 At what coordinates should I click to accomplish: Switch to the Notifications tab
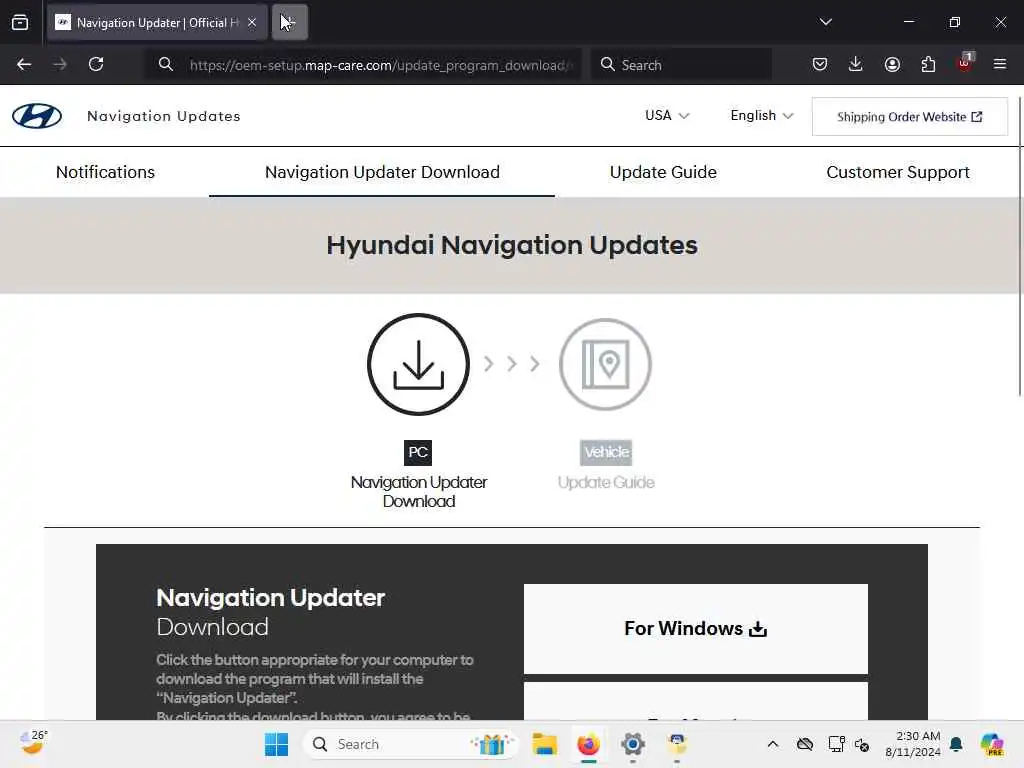tap(105, 172)
